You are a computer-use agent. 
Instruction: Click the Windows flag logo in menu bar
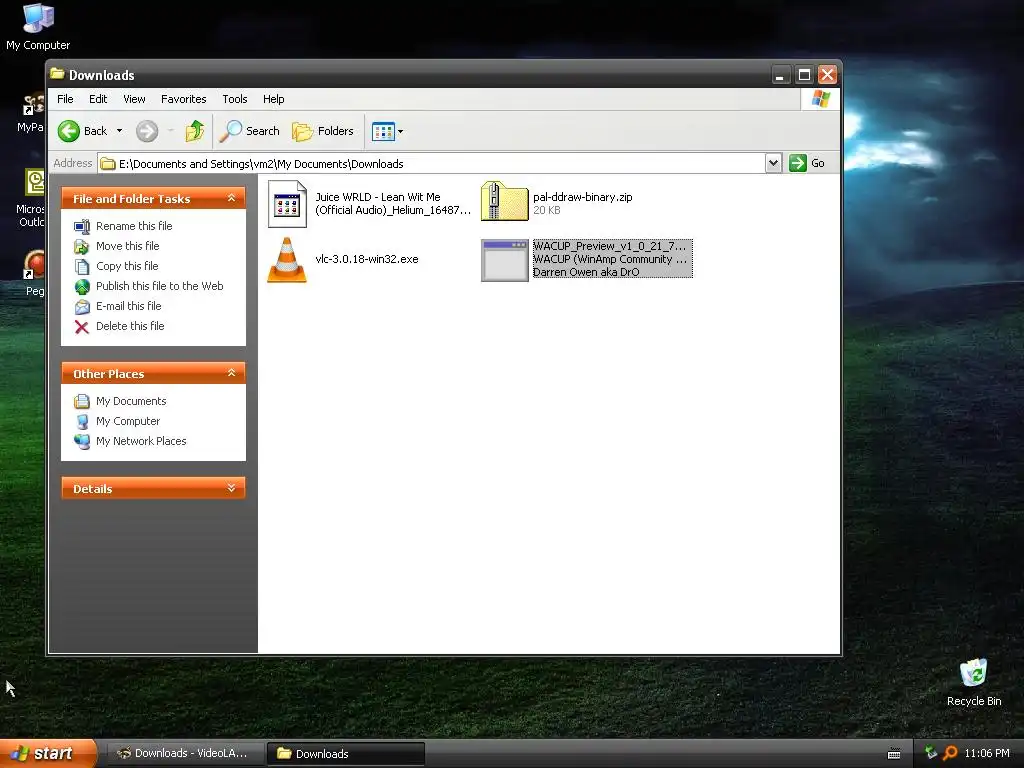click(820, 99)
